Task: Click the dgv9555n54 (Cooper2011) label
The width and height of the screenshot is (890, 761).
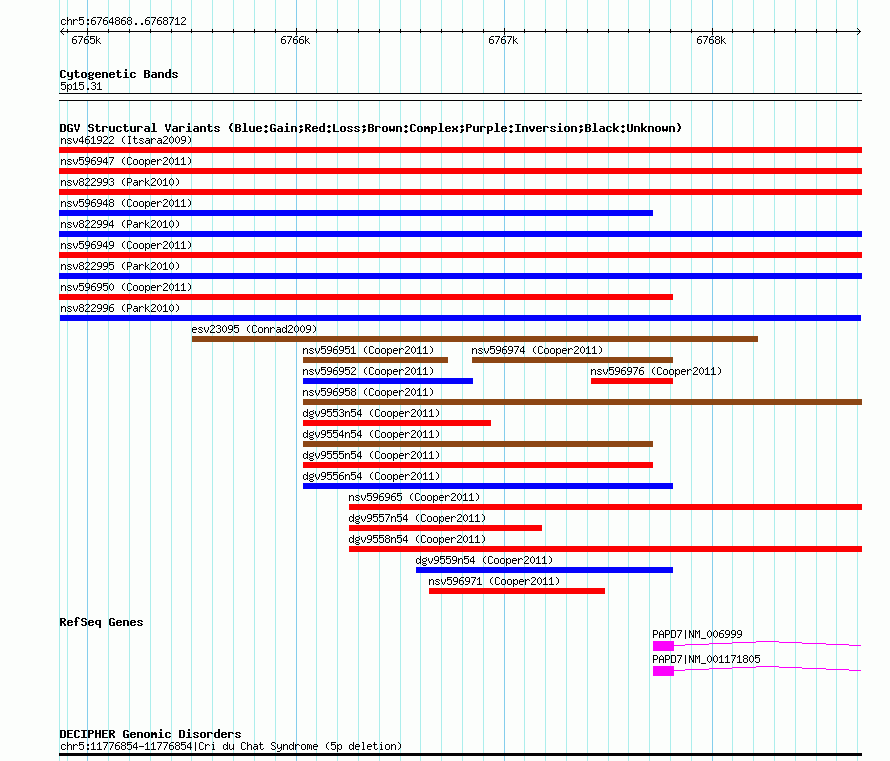Action: tap(371, 455)
